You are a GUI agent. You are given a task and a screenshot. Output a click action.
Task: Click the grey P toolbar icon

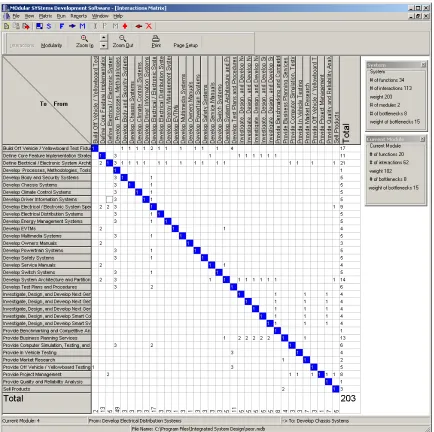(x=104, y=26)
